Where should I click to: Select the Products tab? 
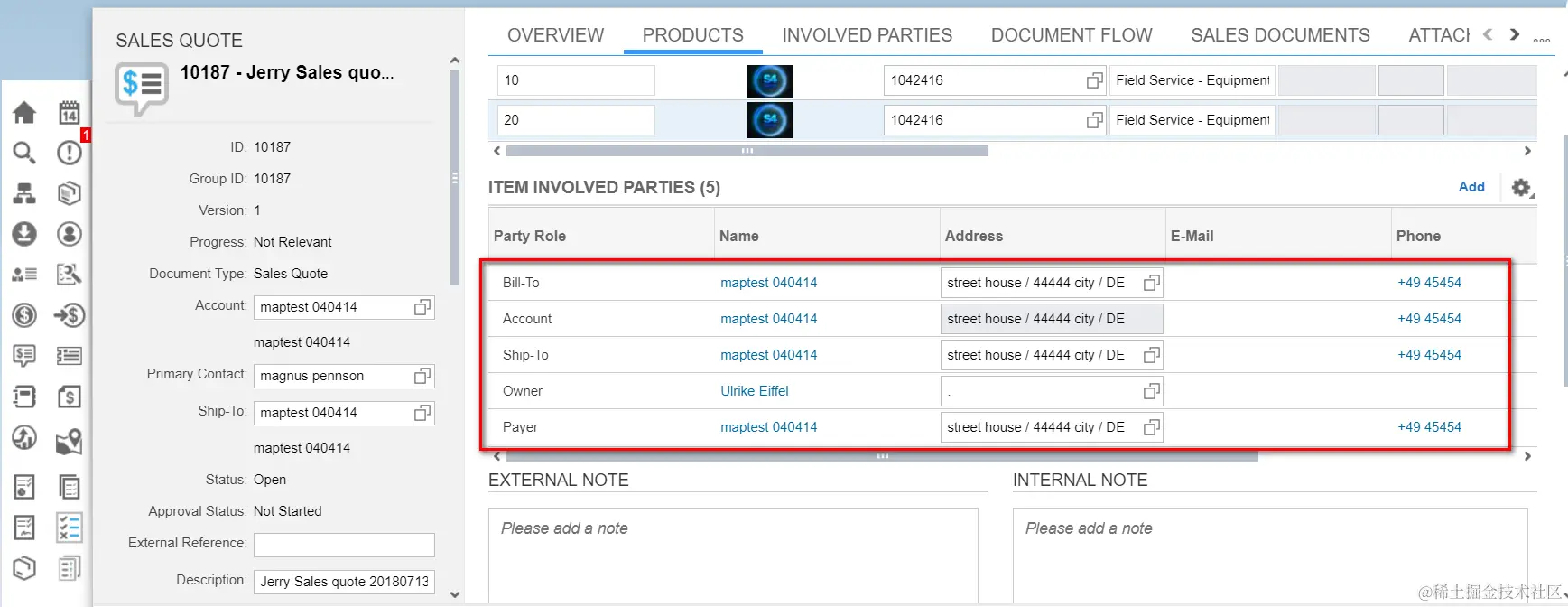pos(692,35)
